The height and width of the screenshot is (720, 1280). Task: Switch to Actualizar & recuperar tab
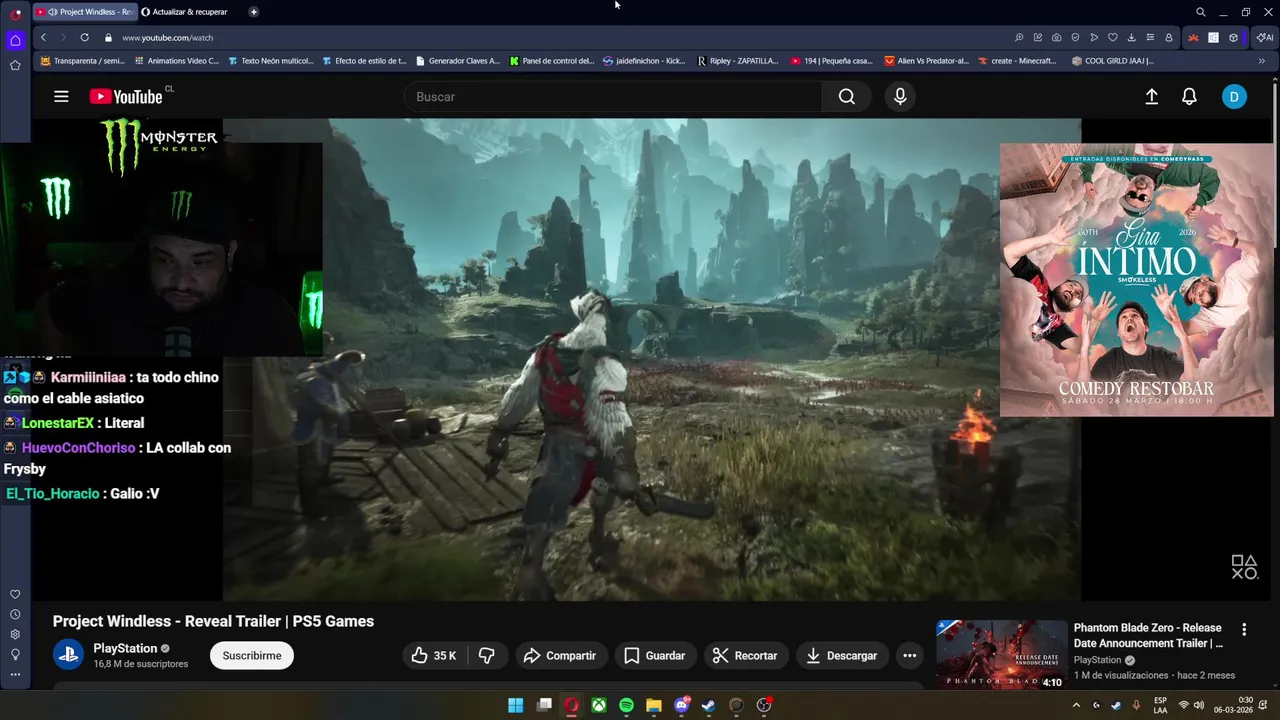coord(185,12)
